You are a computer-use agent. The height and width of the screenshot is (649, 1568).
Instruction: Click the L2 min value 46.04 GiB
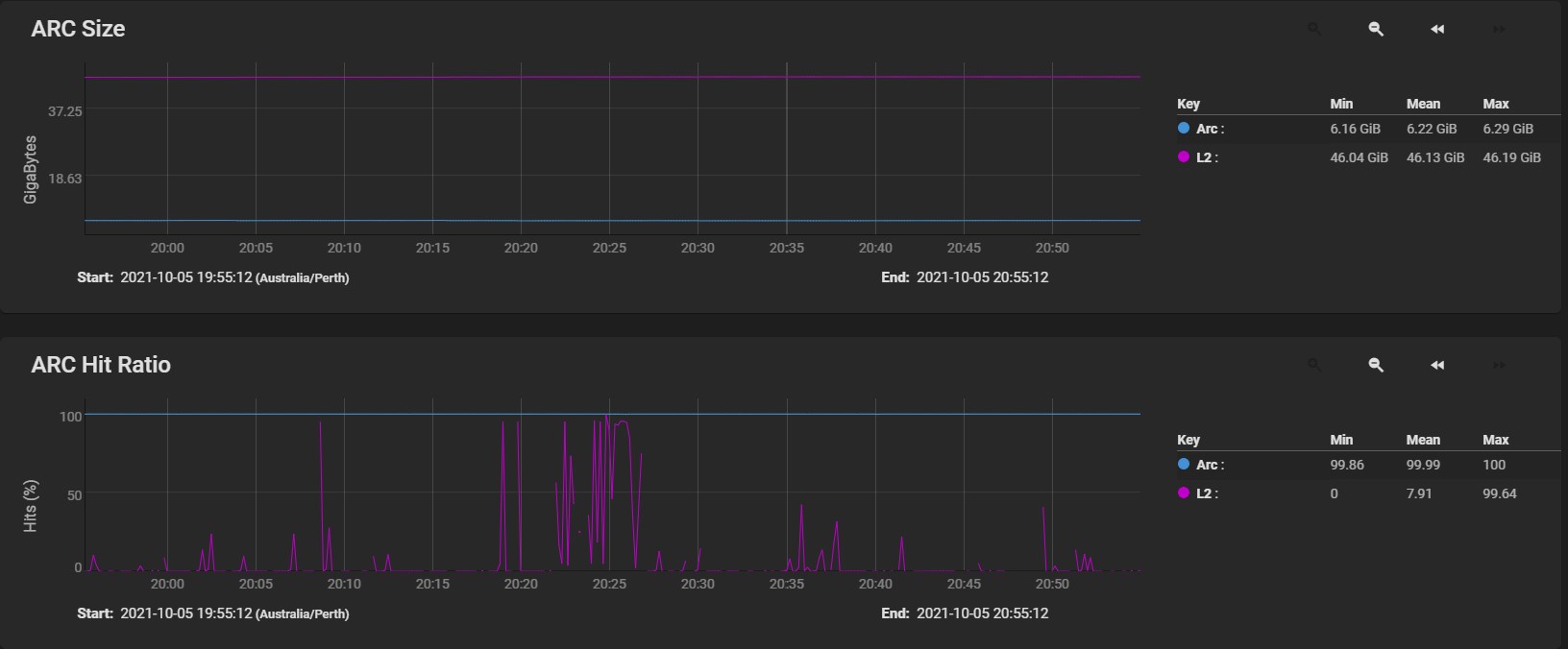(1359, 157)
